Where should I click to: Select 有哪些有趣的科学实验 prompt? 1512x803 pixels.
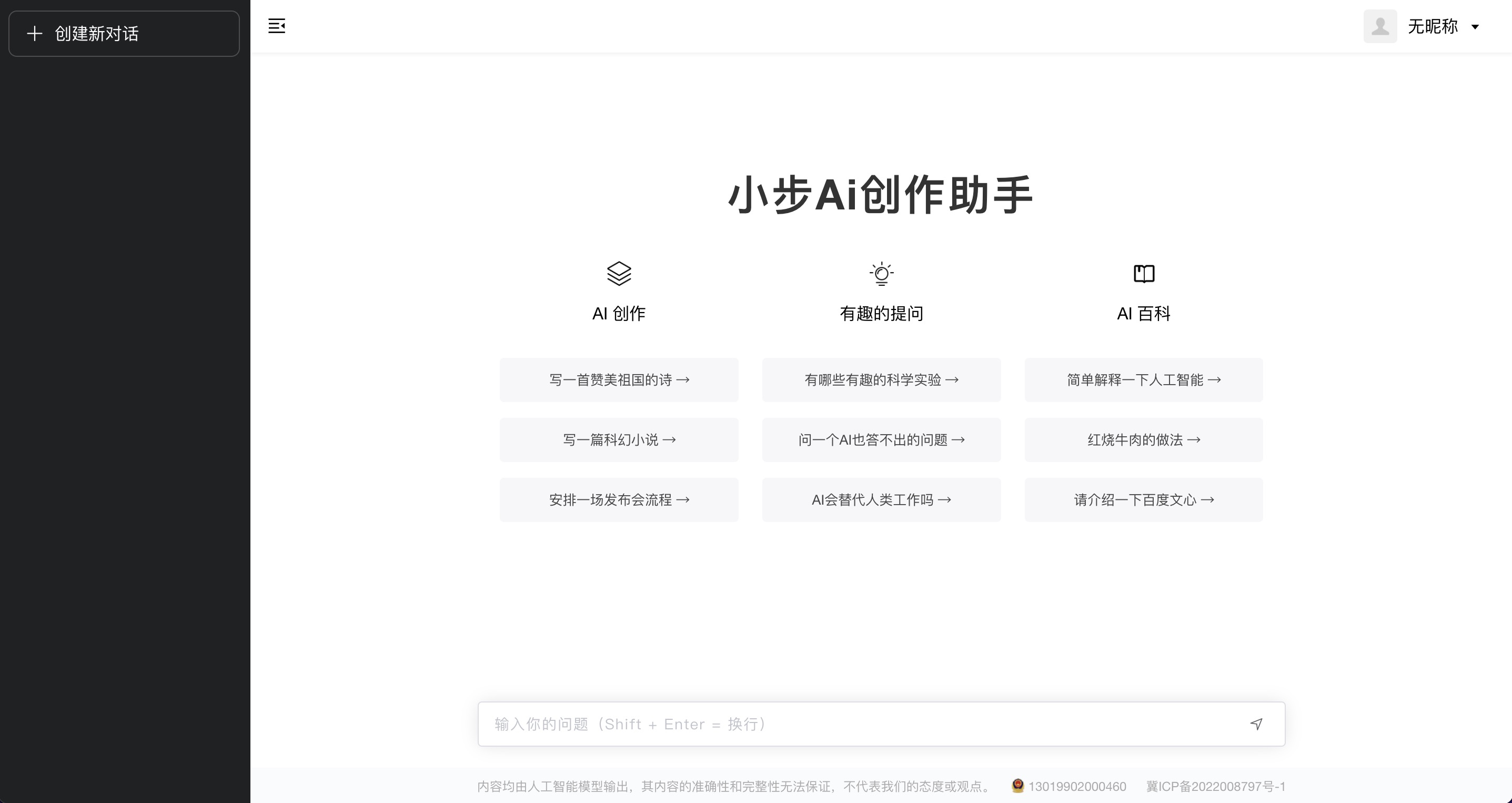pos(881,380)
